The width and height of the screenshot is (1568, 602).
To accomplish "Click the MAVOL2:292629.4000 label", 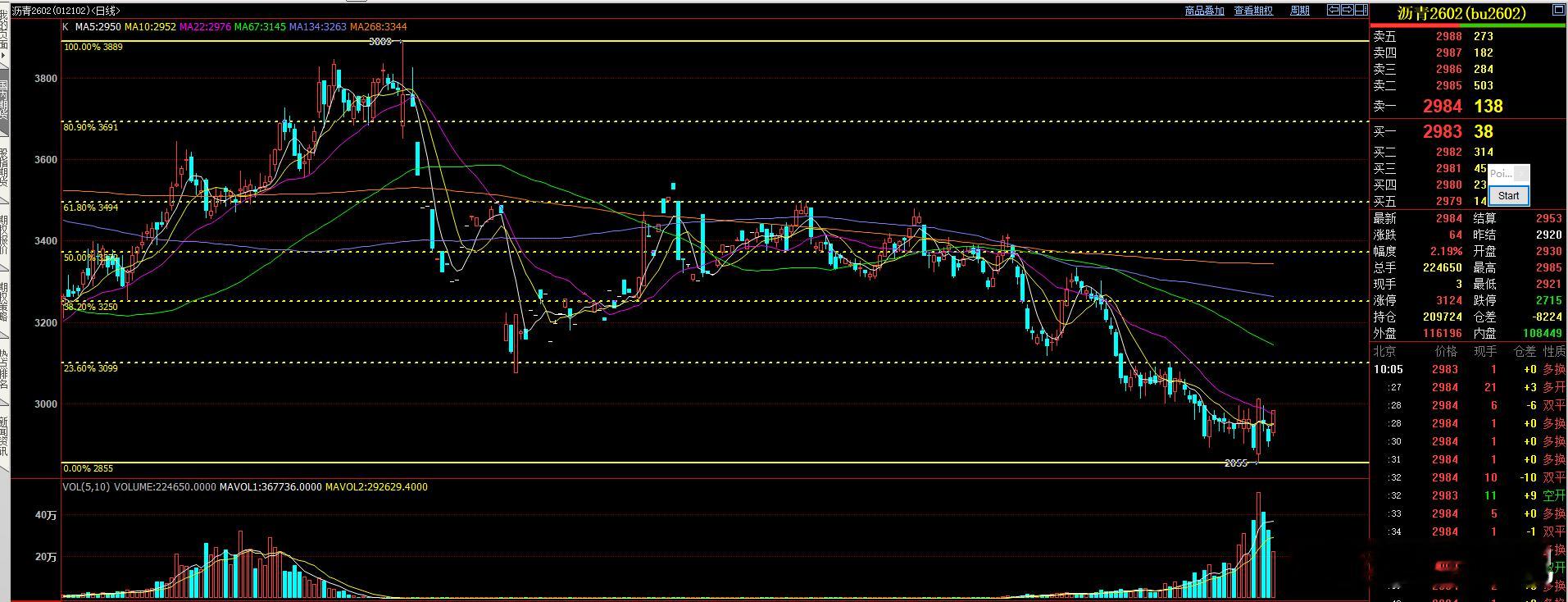I will point(376,487).
